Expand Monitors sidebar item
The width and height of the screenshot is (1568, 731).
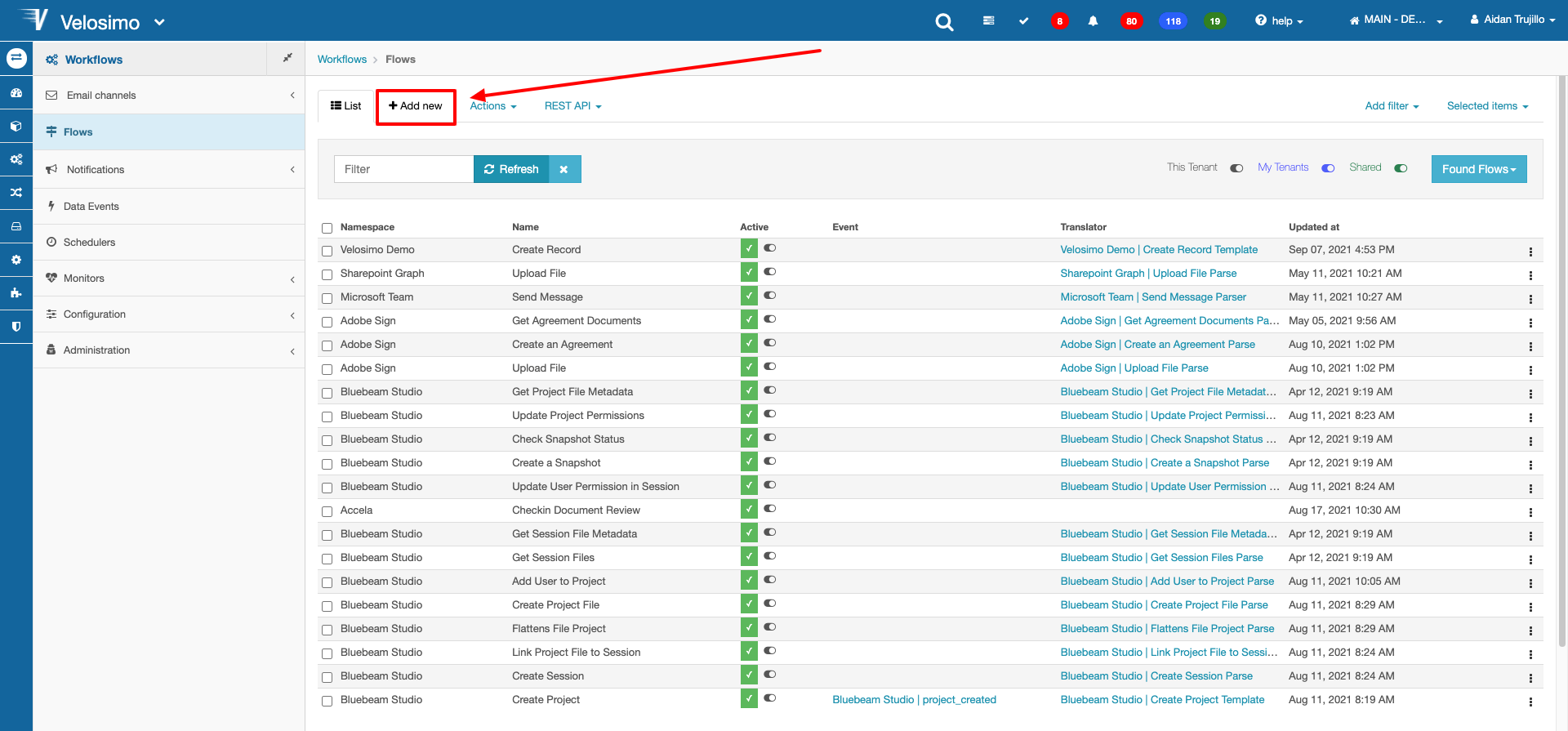click(169, 279)
